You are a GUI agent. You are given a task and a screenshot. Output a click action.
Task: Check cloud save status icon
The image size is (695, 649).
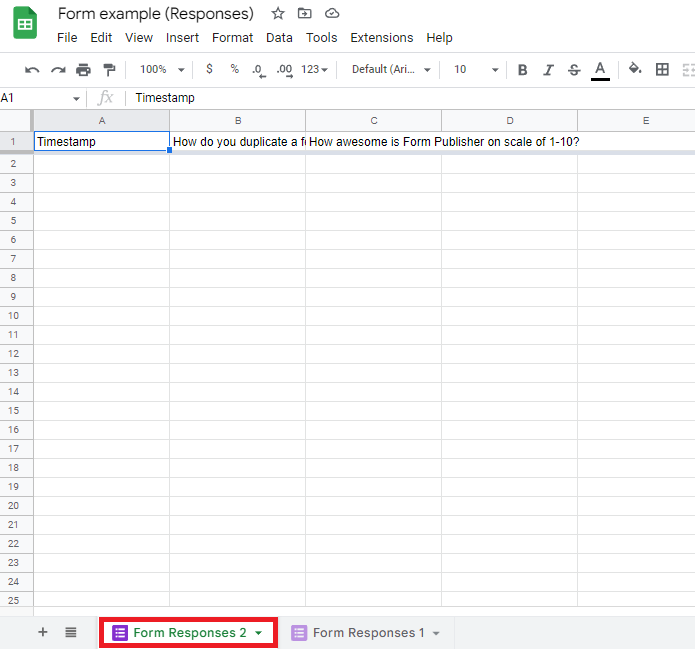point(332,13)
